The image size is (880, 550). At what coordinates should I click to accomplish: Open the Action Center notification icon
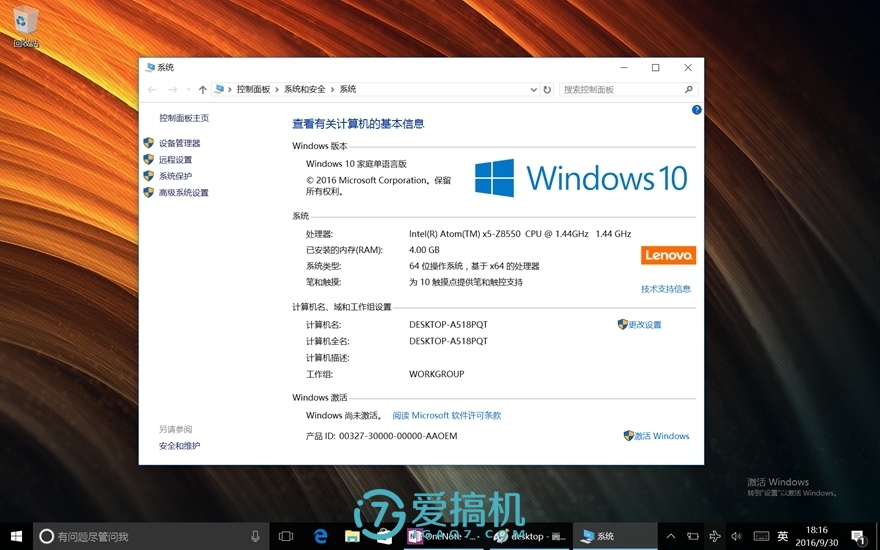[858, 537]
